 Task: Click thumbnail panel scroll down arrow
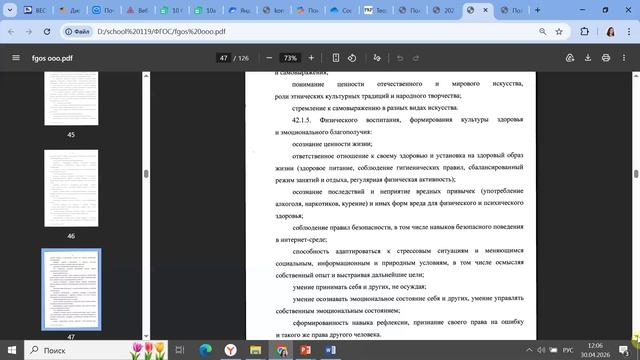coord(146,336)
